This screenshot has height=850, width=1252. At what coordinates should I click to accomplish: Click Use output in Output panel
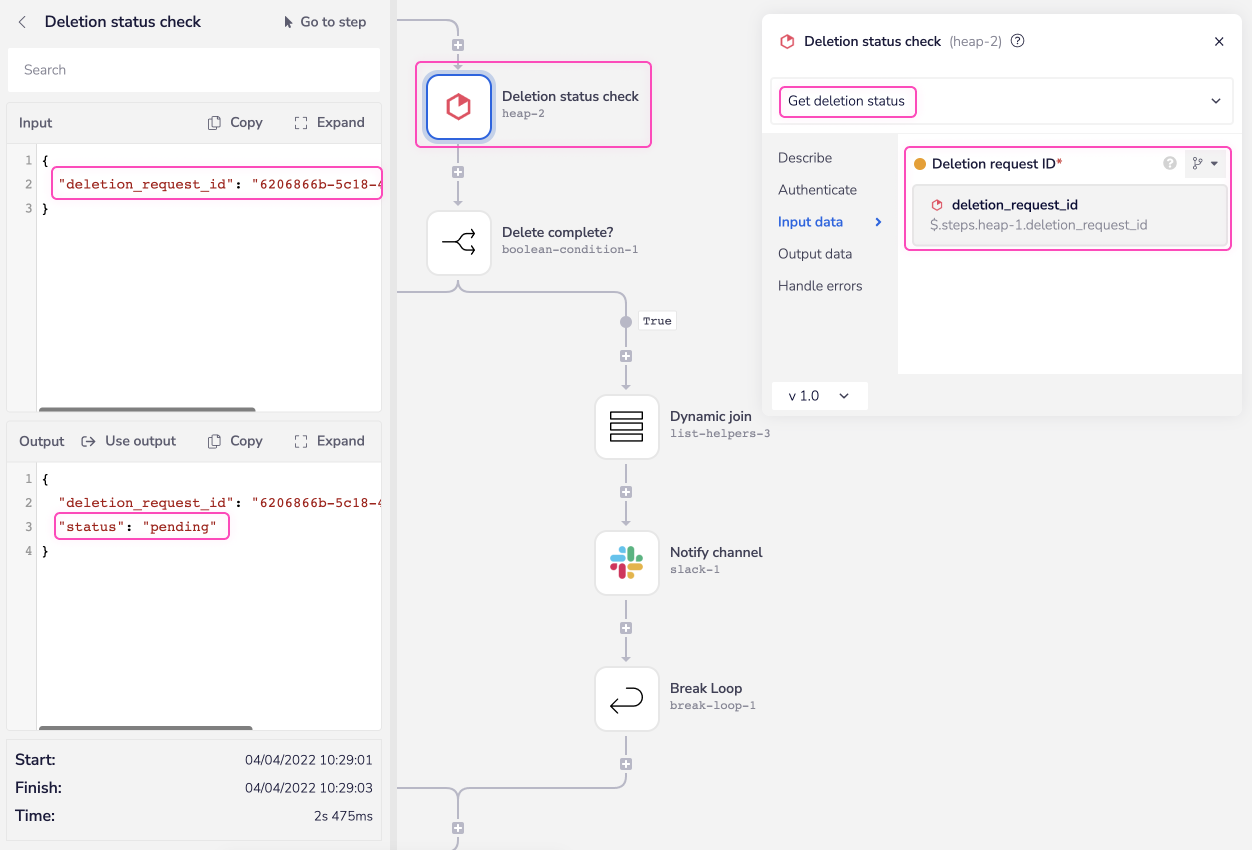click(x=128, y=441)
